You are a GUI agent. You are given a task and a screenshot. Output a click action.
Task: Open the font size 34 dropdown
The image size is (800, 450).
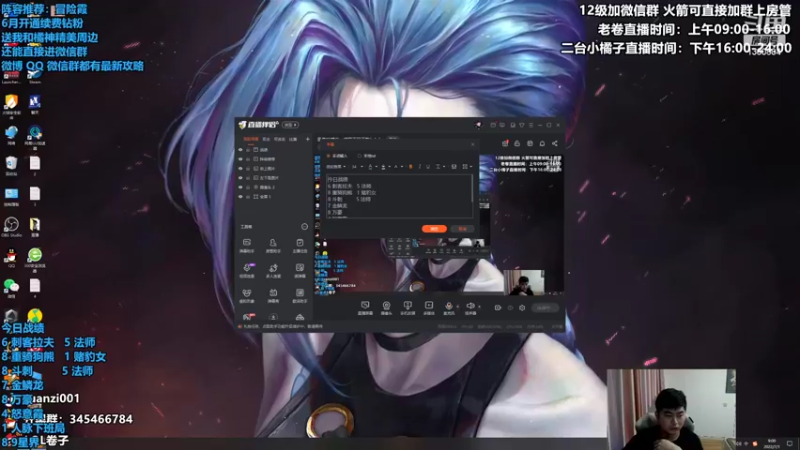tap(357, 166)
